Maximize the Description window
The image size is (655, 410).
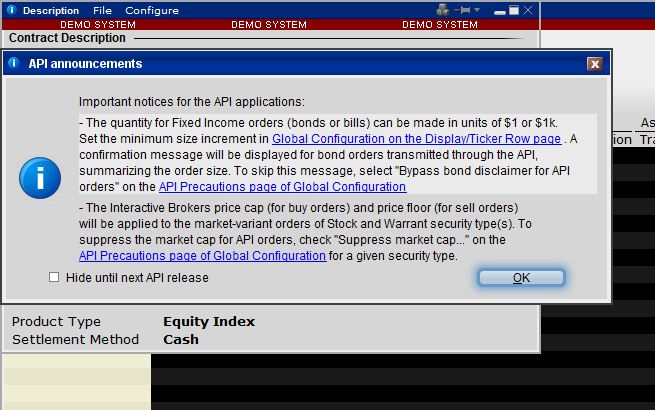point(514,10)
